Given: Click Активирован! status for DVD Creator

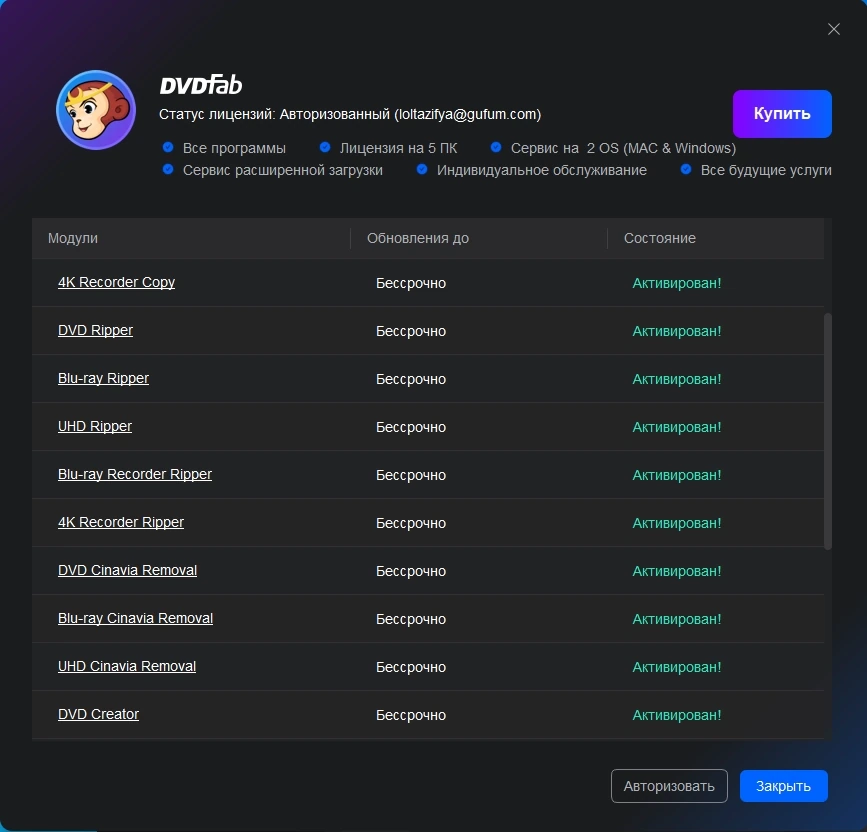Looking at the screenshot, I should 677,715.
